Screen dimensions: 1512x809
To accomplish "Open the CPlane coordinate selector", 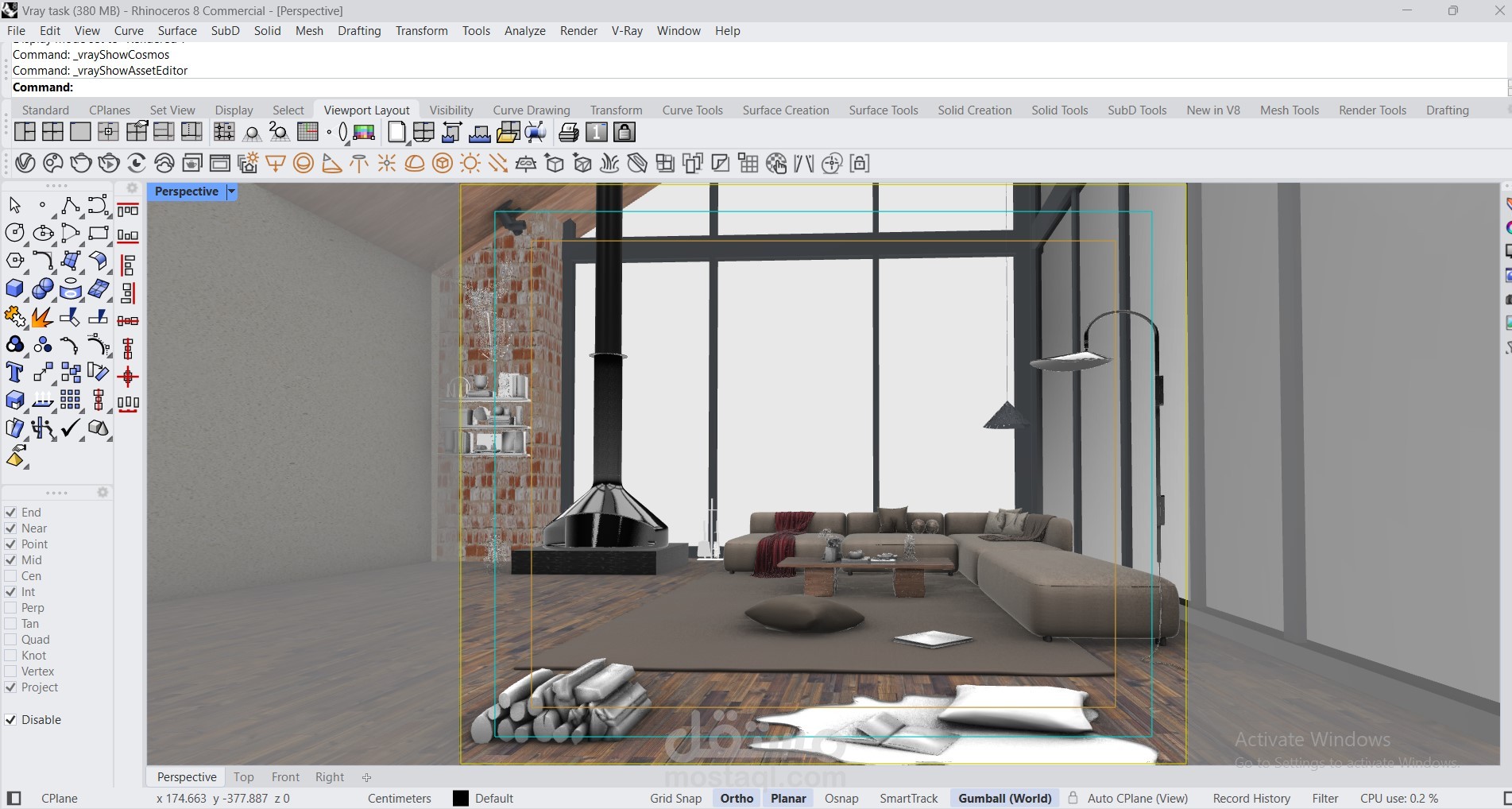I will (x=60, y=799).
